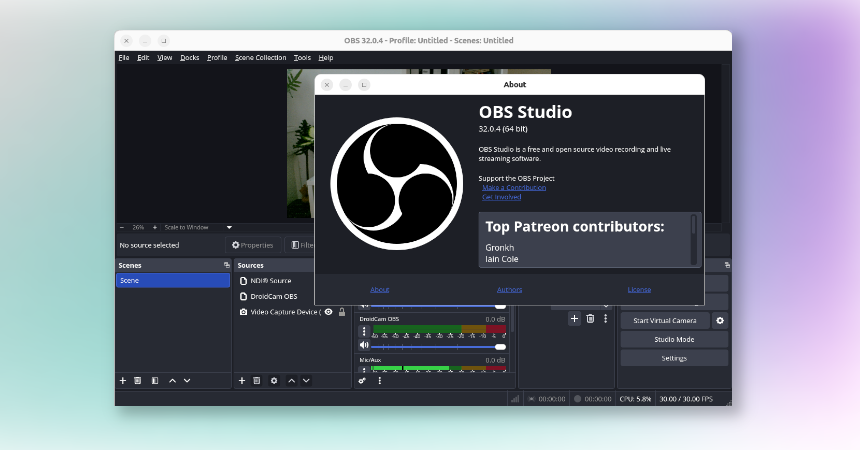The width and height of the screenshot is (860, 450).
Task: Toggle Studio Mode
Action: click(673, 339)
